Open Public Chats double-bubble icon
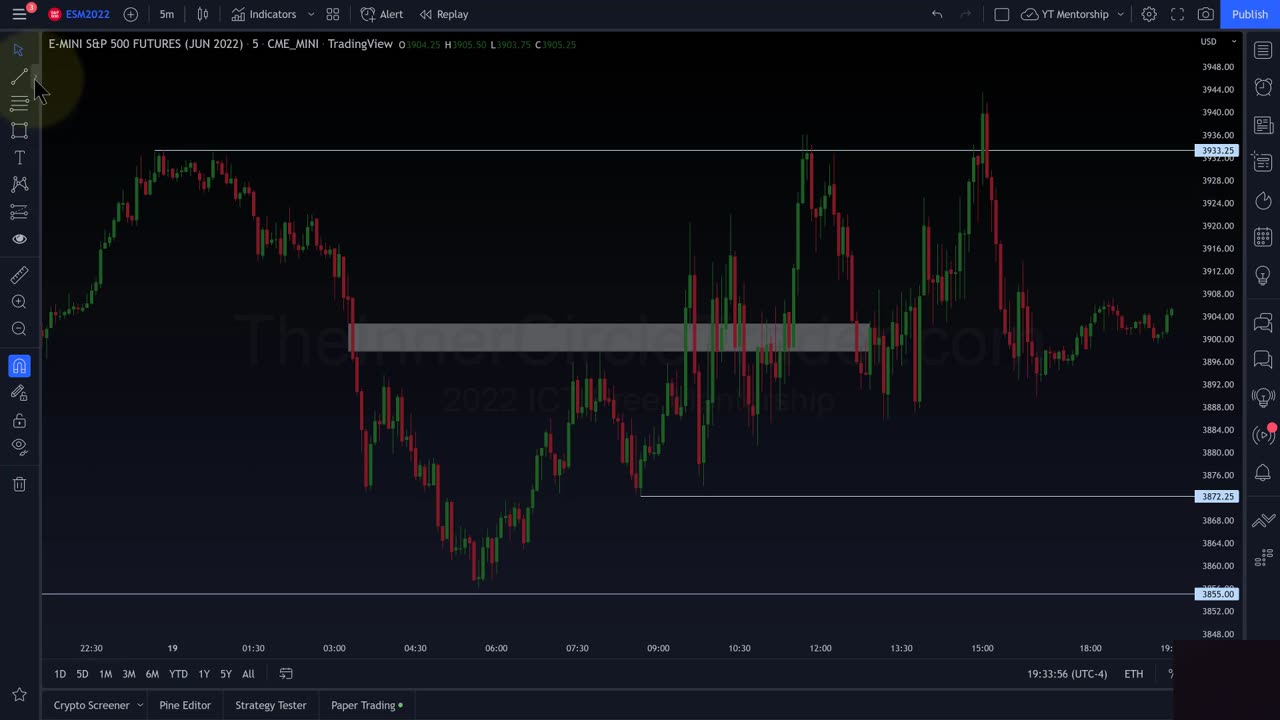This screenshot has height=720, width=1280. click(x=1263, y=322)
